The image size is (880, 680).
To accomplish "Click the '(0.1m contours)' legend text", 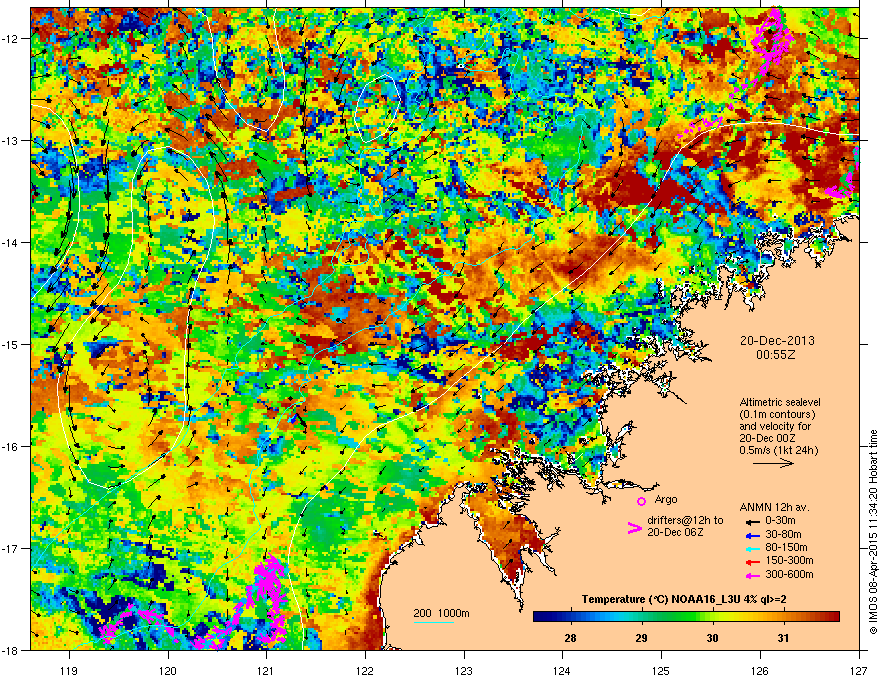I will (777, 414).
